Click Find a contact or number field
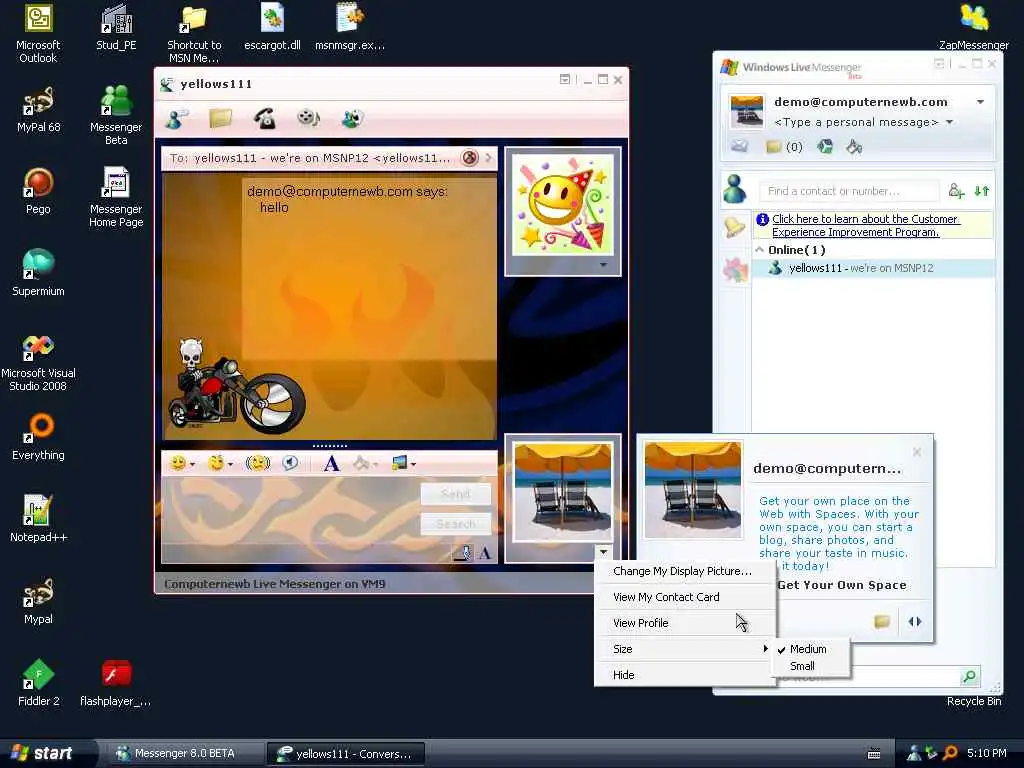Image resolution: width=1024 pixels, height=768 pixels. (x=848, y=191)
